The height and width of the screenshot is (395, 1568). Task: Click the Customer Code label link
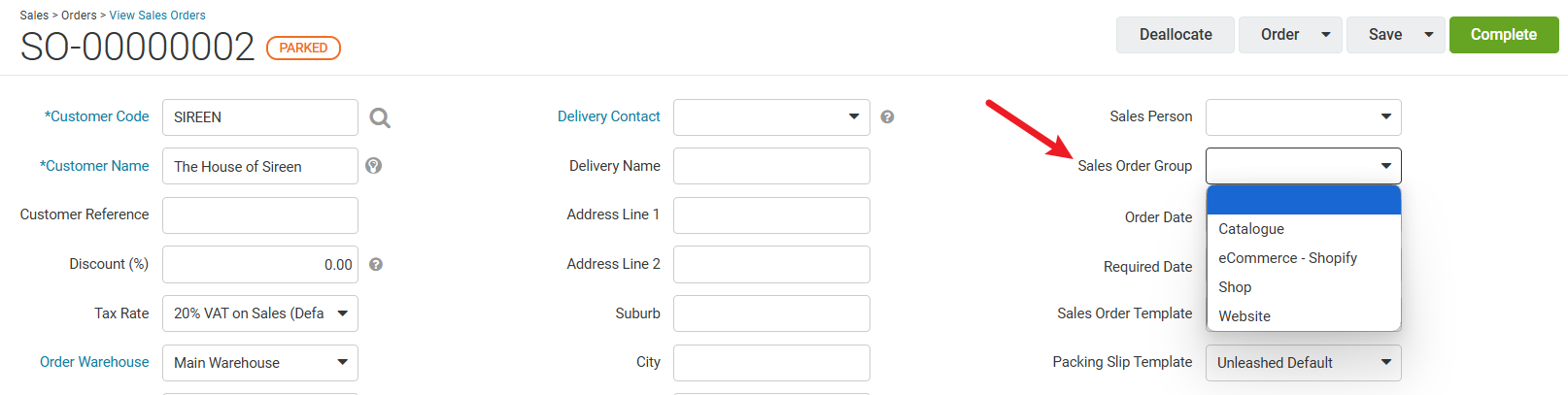97,116
